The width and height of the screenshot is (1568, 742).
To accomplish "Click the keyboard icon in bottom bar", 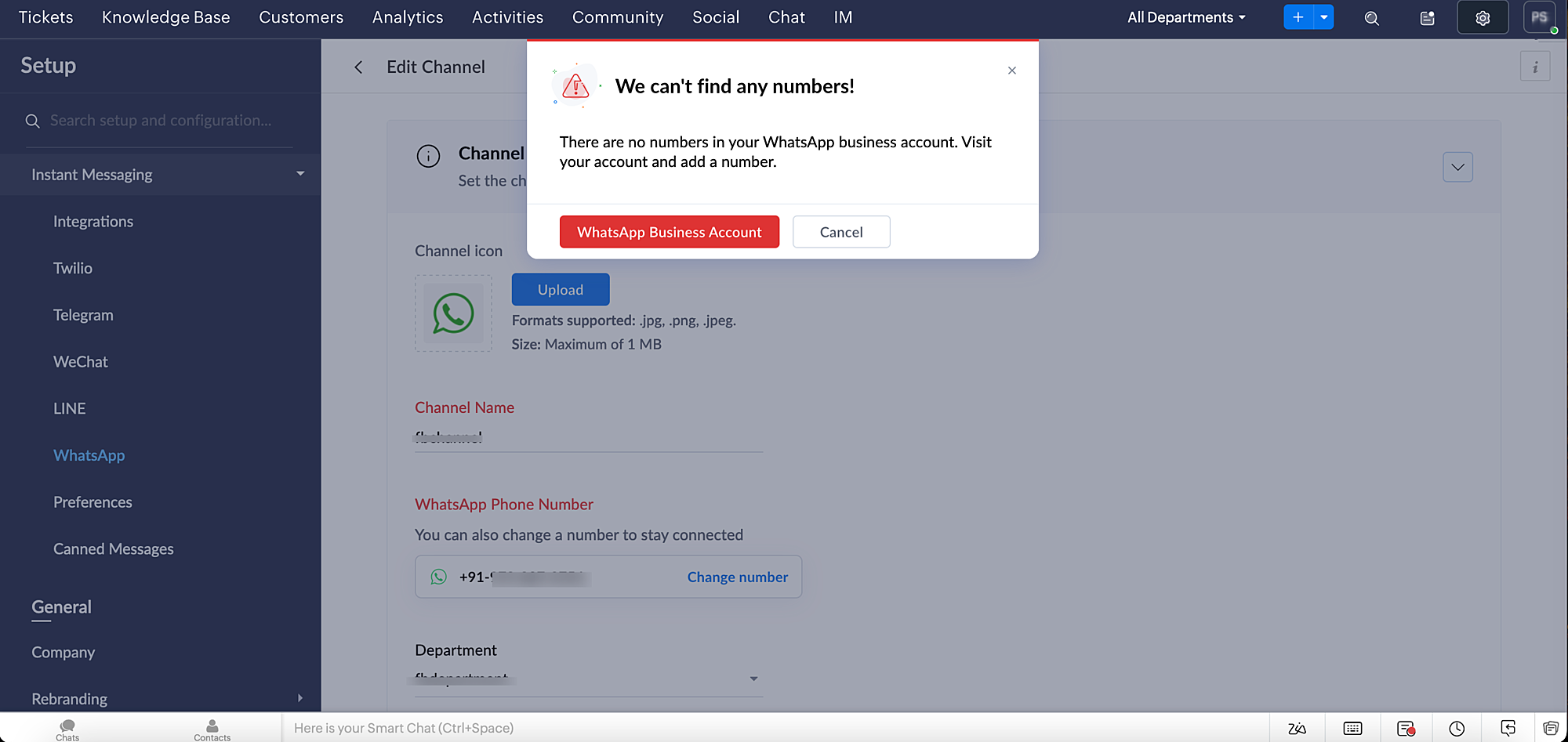I will point(1352,729).
